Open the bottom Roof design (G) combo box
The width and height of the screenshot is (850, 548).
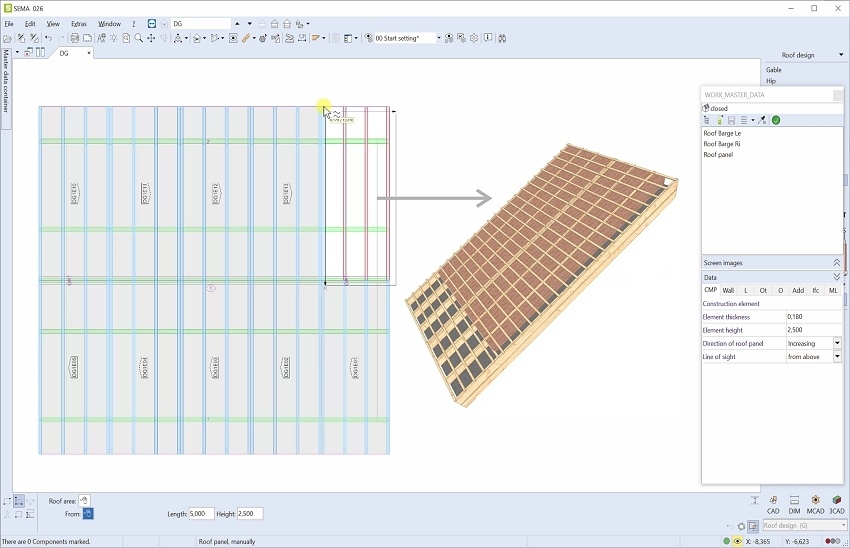(804, 525)
